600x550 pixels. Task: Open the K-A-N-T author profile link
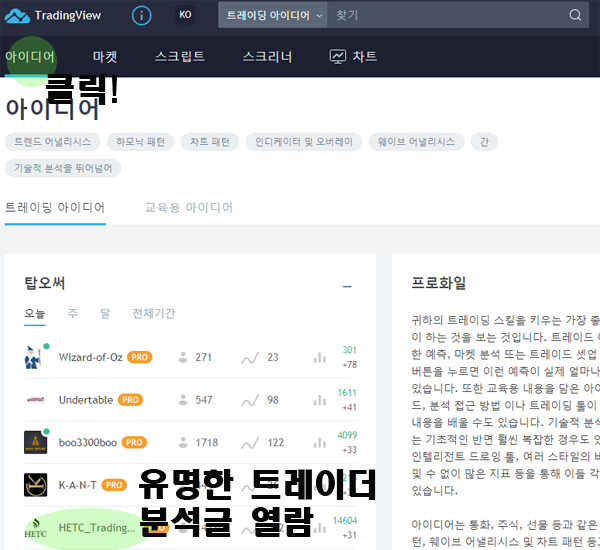(x=78, y=485)
